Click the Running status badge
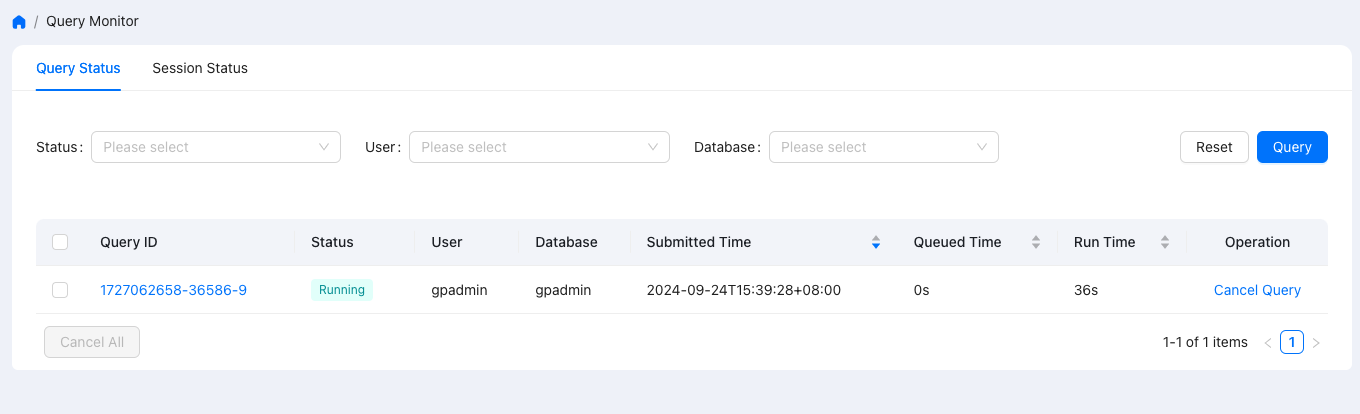The height and width of the screenshot is (414, 1360). 341,290
